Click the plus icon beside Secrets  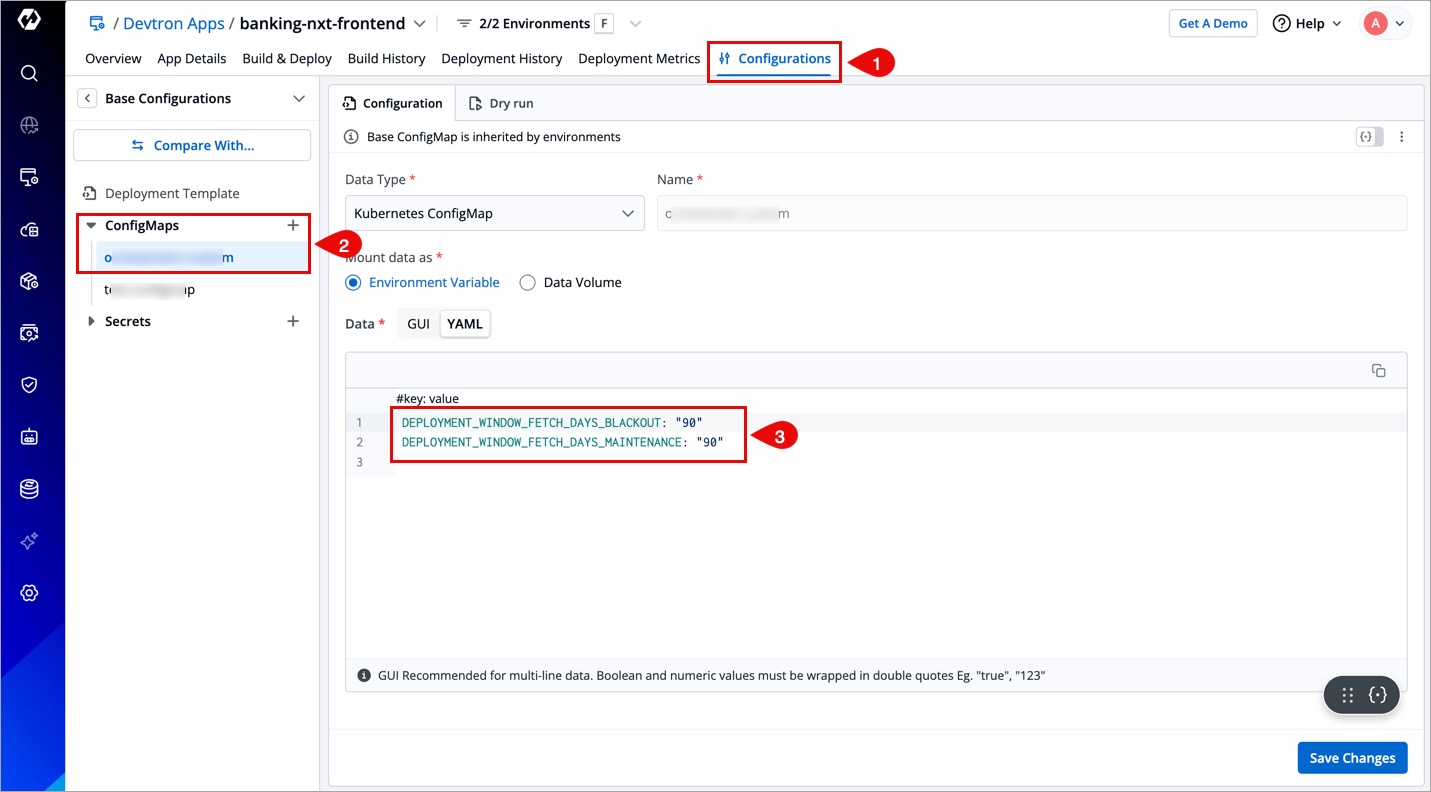click(293, 321)
